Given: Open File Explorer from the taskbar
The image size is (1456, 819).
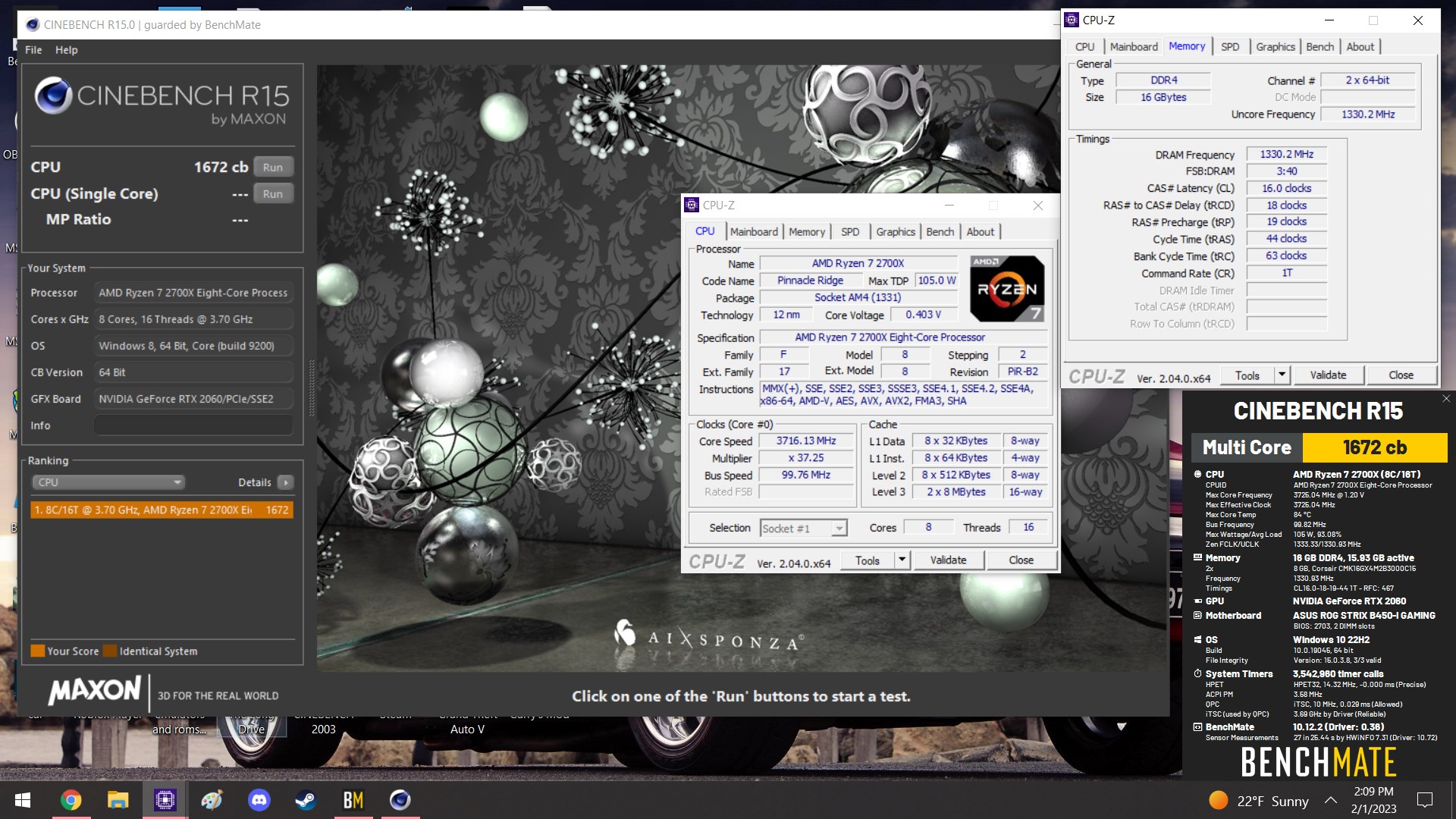Looking at the screenshot, I should point(118,800).
